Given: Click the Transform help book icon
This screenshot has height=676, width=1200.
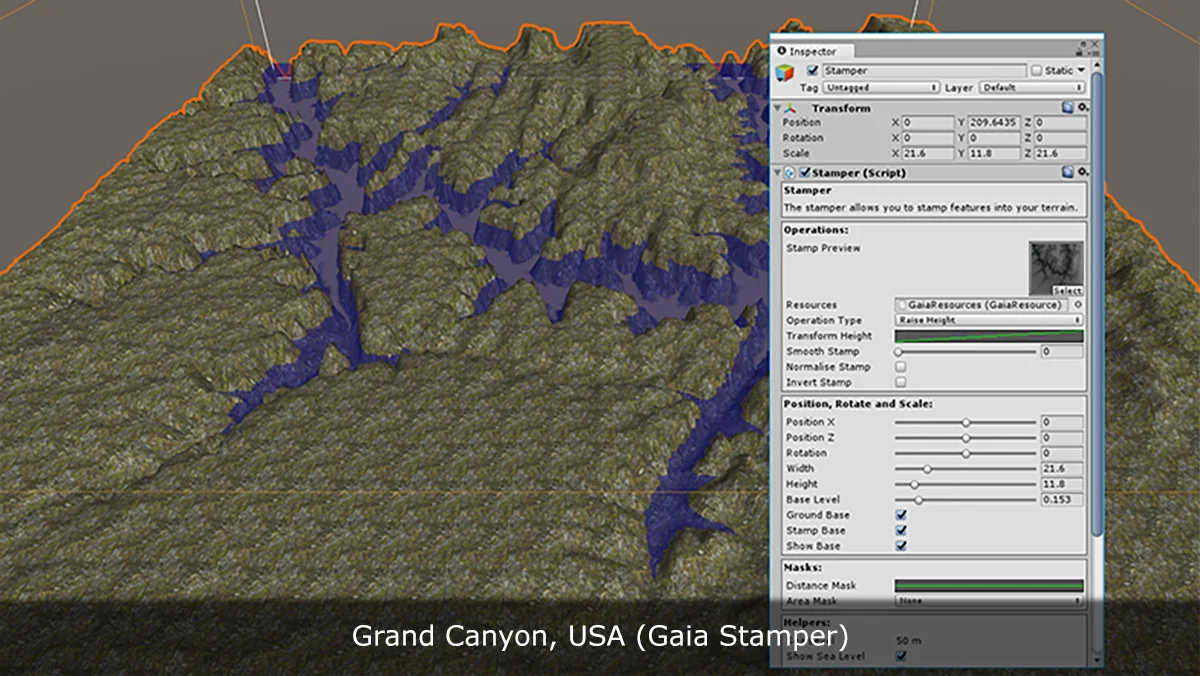Looking at the screenshot, I should pos(1067,107).
